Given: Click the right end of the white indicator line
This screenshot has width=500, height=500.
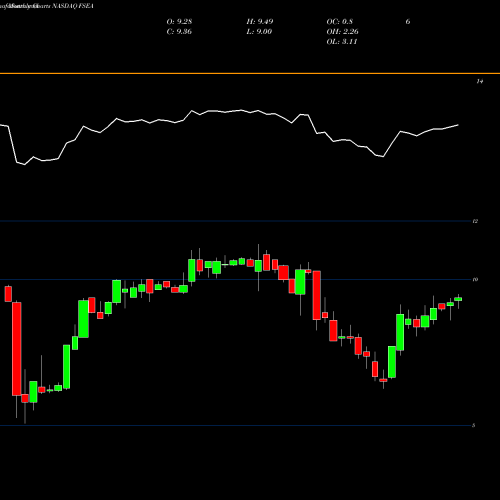Looking at the screenshot, I should [x=458, y=125].
